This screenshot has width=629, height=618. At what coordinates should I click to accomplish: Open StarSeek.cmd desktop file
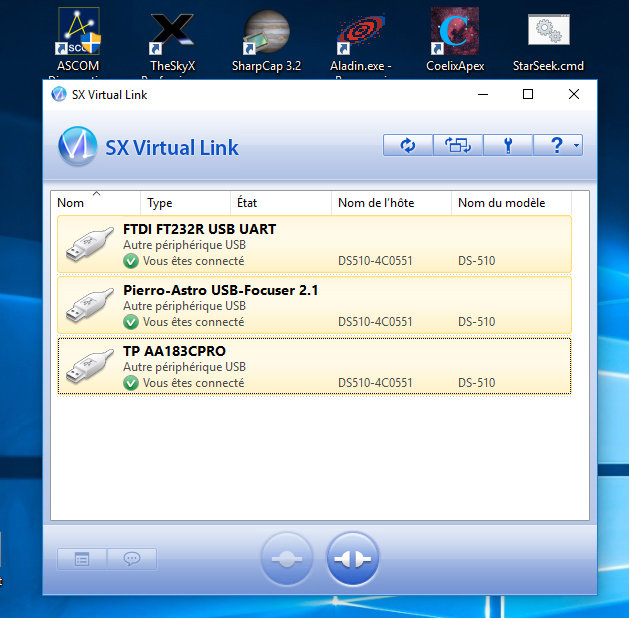[548, 42]
